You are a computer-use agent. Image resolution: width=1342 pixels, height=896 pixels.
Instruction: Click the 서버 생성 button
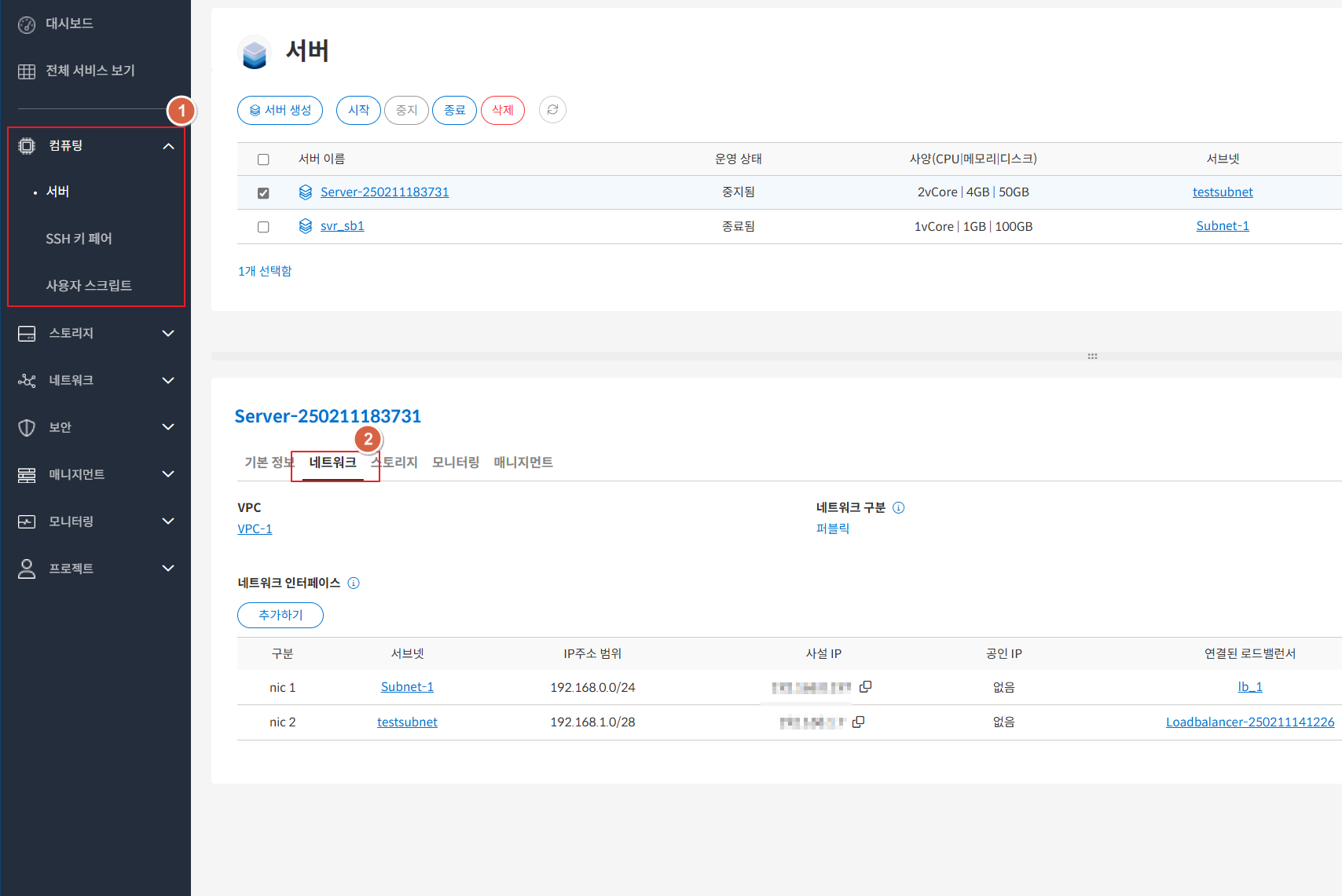click(280, 110)
